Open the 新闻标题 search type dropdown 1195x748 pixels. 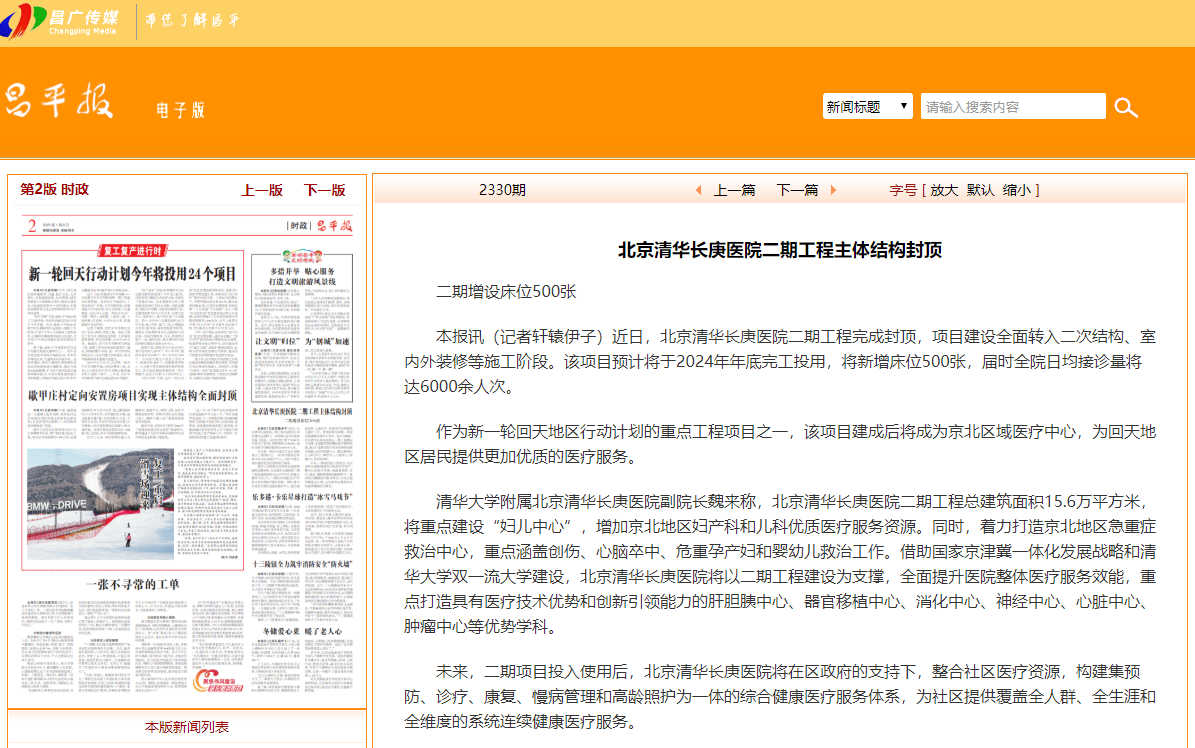click(867, 106)
